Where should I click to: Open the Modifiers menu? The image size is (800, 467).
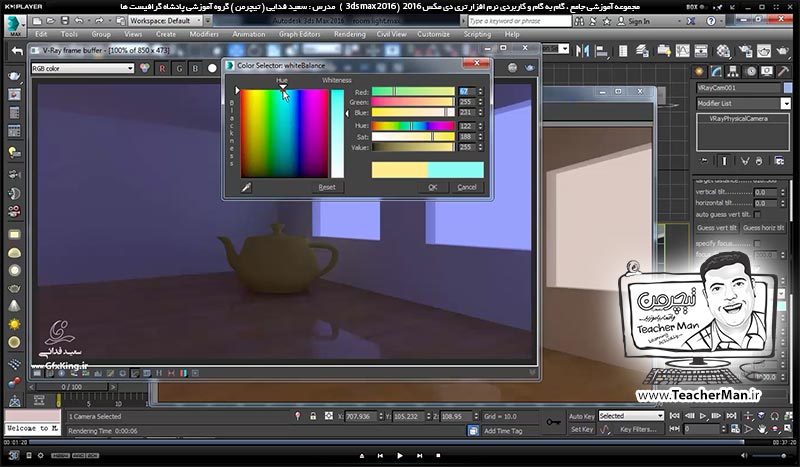click(204, 34)
